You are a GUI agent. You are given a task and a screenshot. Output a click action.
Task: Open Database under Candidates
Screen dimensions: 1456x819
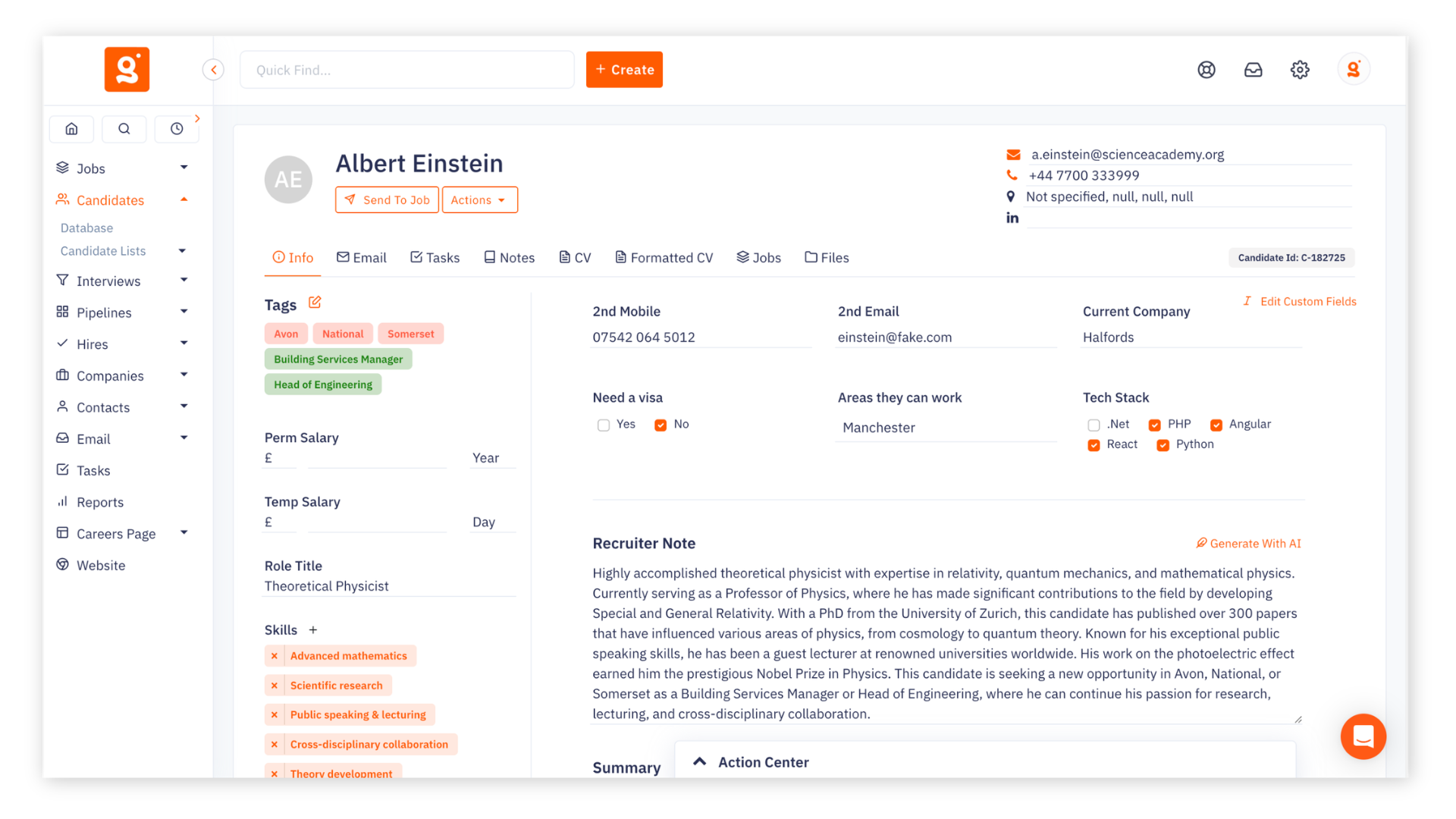(86, 228)
